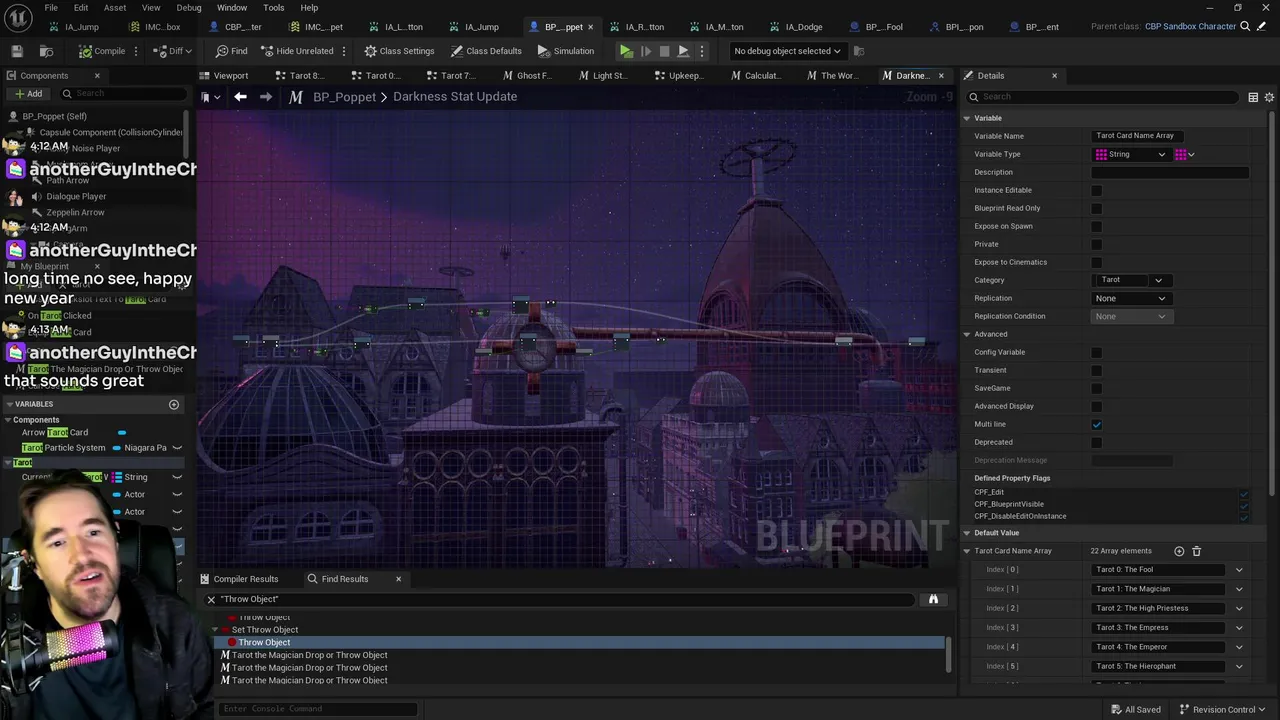Edit the Tarot 1: The Magician value
The image size is (1280, 720).
[1159, 589]
